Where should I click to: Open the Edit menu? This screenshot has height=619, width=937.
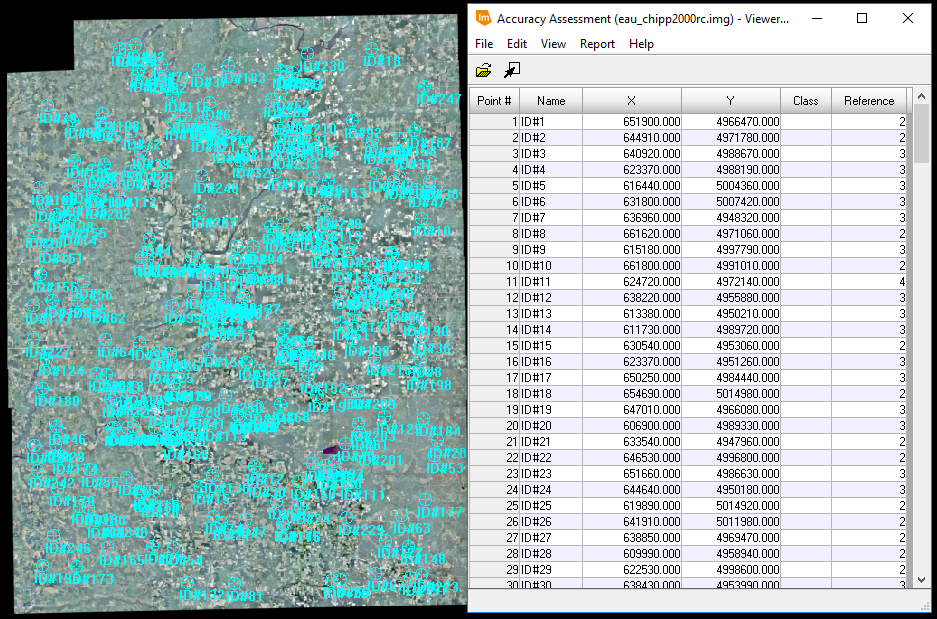click(517, 44)
